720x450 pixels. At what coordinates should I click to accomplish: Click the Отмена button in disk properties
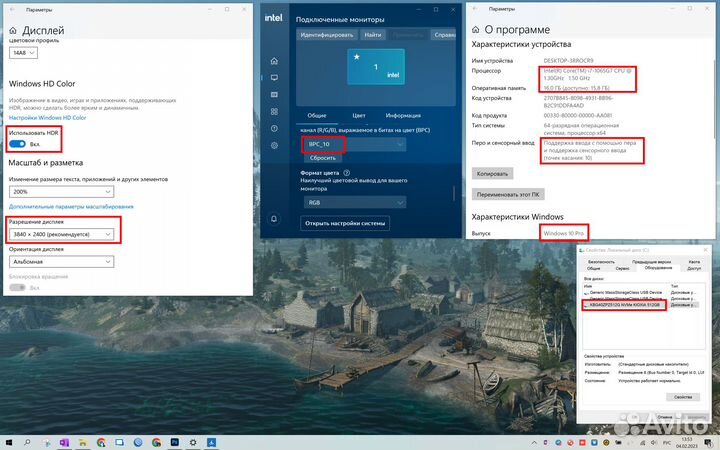pyautogui.click(x=664, y=417)
